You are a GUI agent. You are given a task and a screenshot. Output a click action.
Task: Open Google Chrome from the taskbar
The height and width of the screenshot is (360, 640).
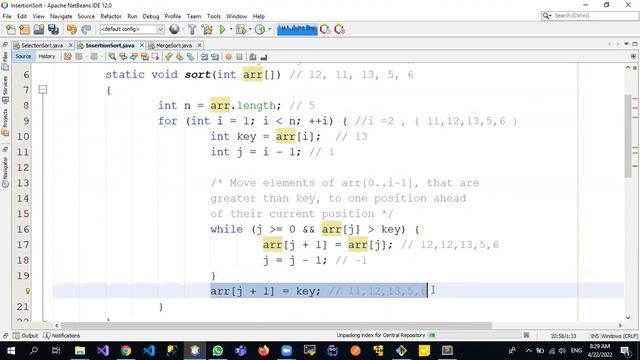126,351
